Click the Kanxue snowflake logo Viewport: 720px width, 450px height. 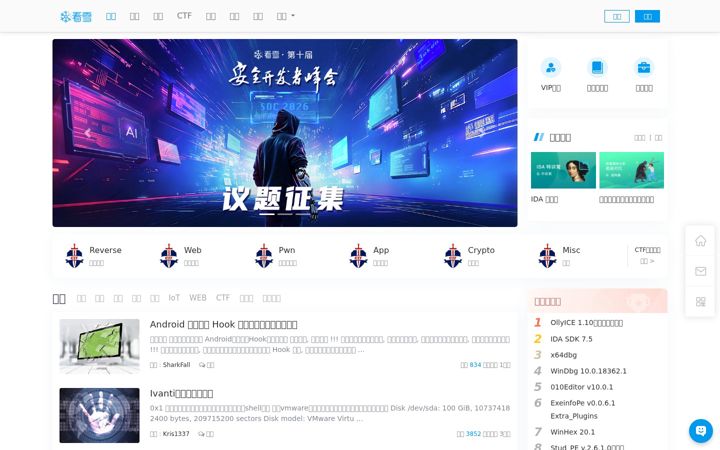pyautogui.click(x=76, y=17)
